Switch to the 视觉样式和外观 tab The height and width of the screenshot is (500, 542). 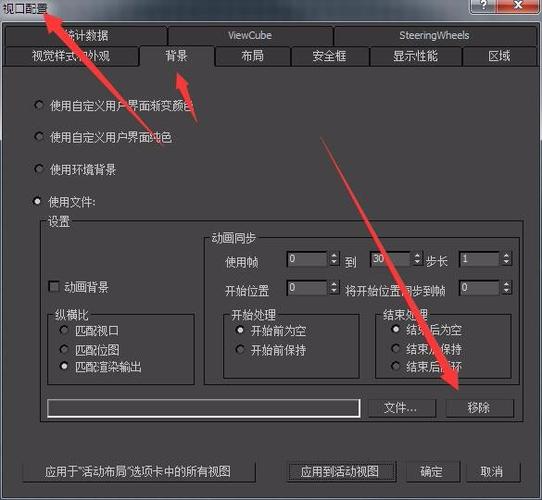click(72, 56)
